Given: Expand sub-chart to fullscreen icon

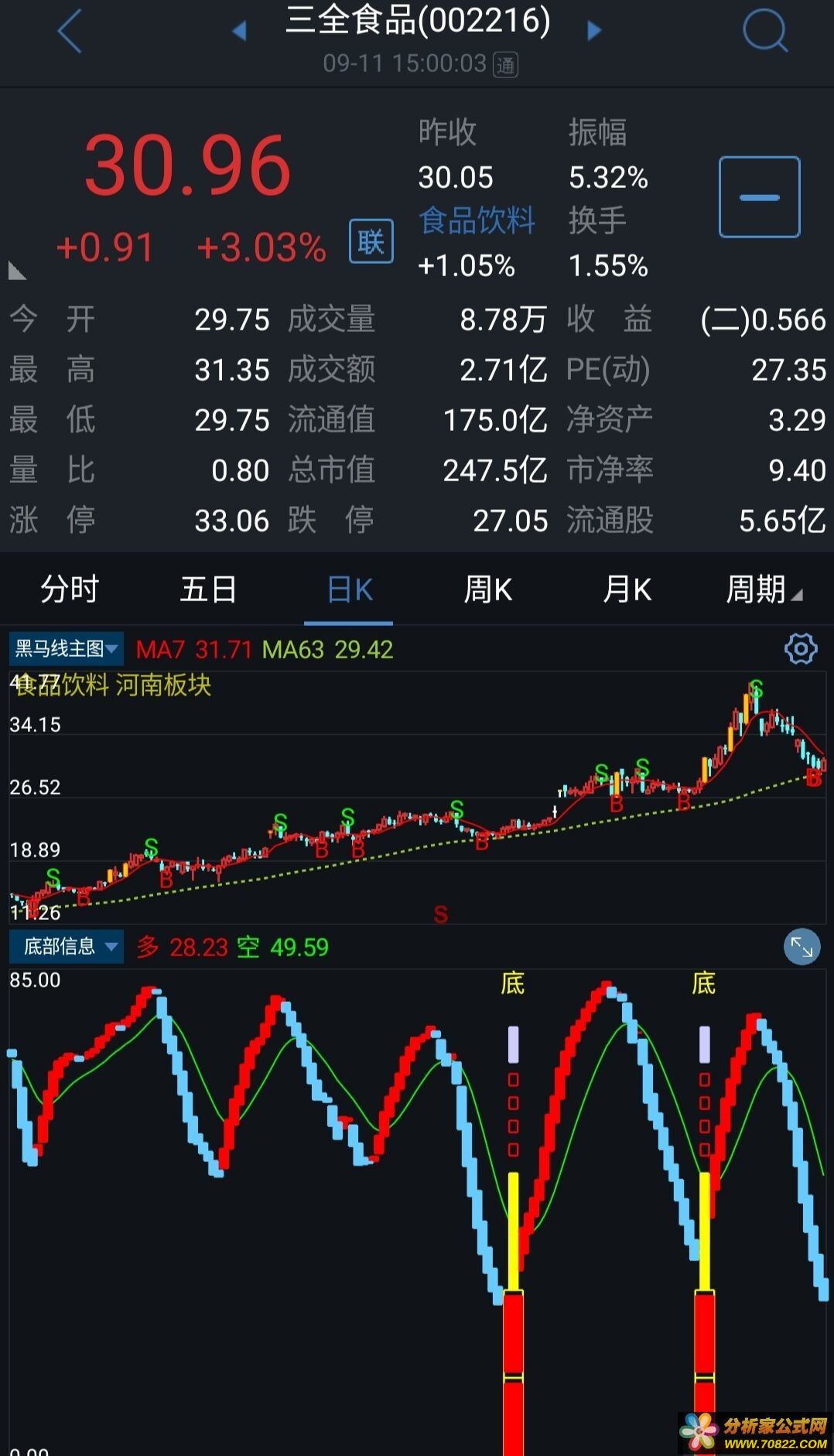Looking at the screenshot, I should [802, 947].
